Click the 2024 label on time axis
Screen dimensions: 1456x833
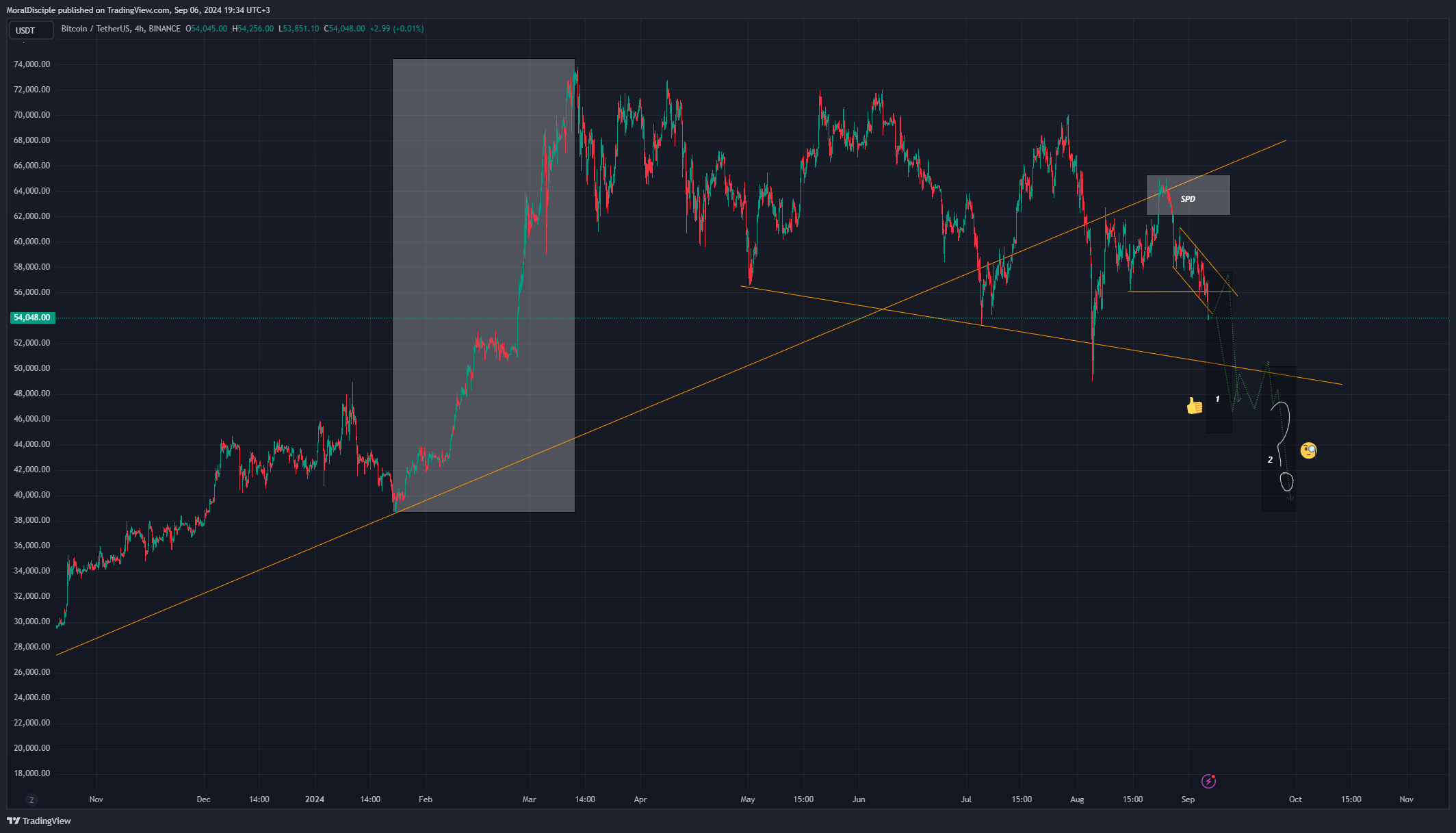[315, 799]
